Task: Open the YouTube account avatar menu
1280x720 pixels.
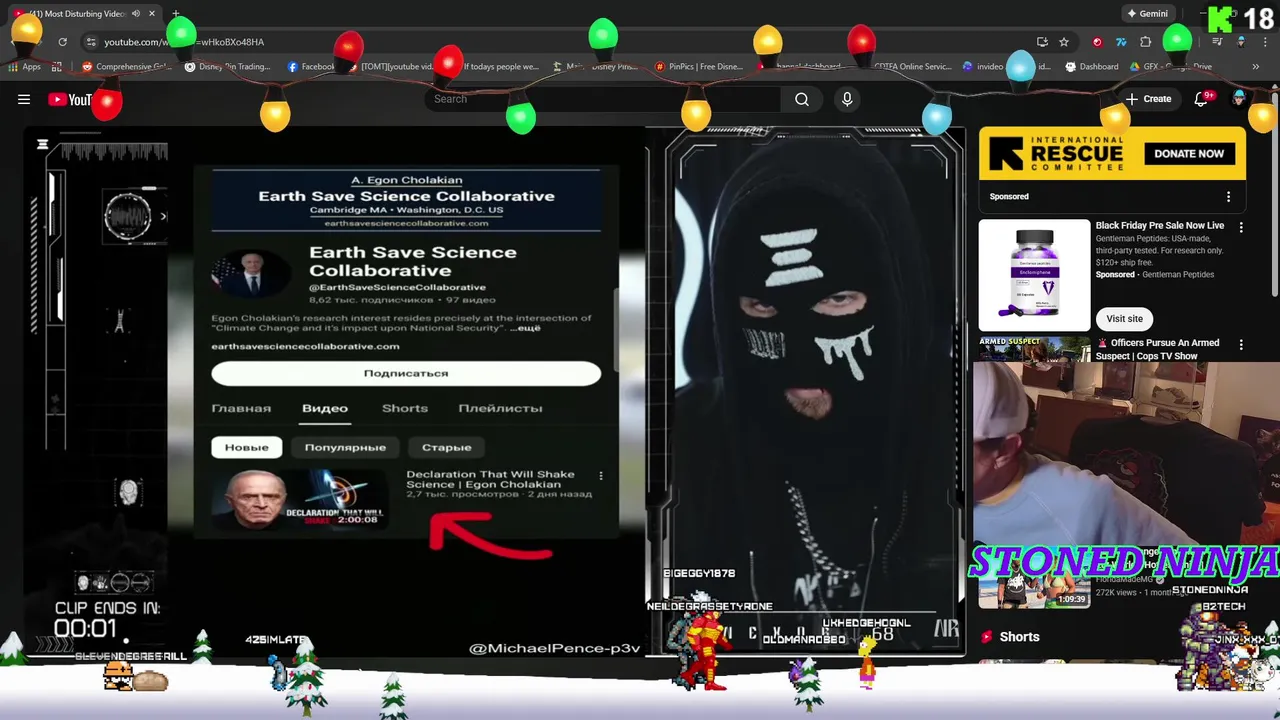Action: tap(1240, 99)
